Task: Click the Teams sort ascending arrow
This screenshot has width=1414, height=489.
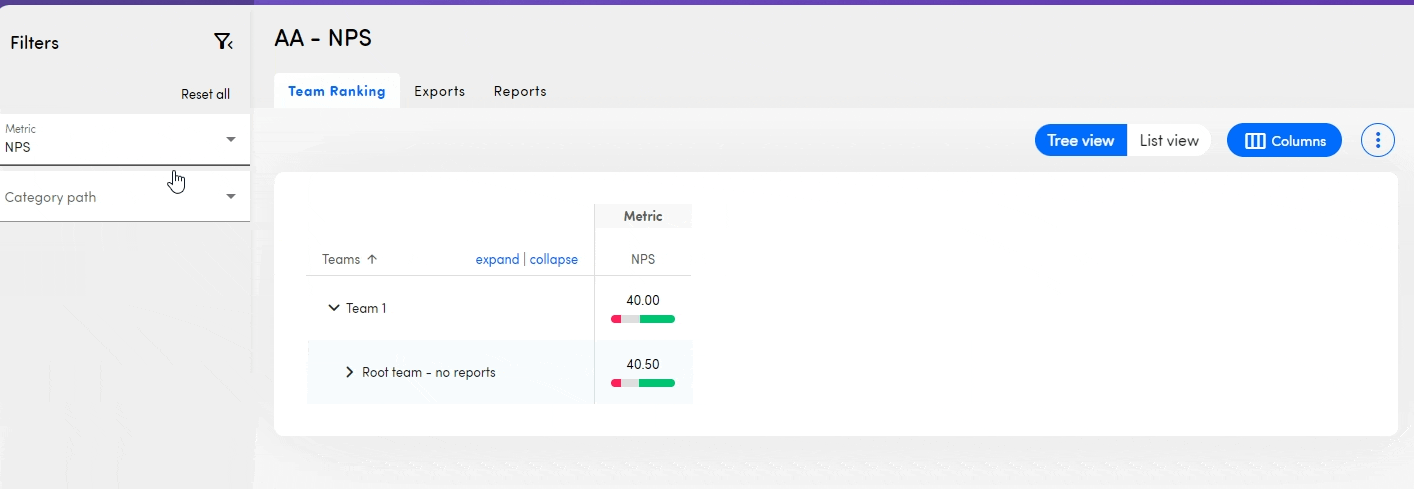Action: (372, 259)
